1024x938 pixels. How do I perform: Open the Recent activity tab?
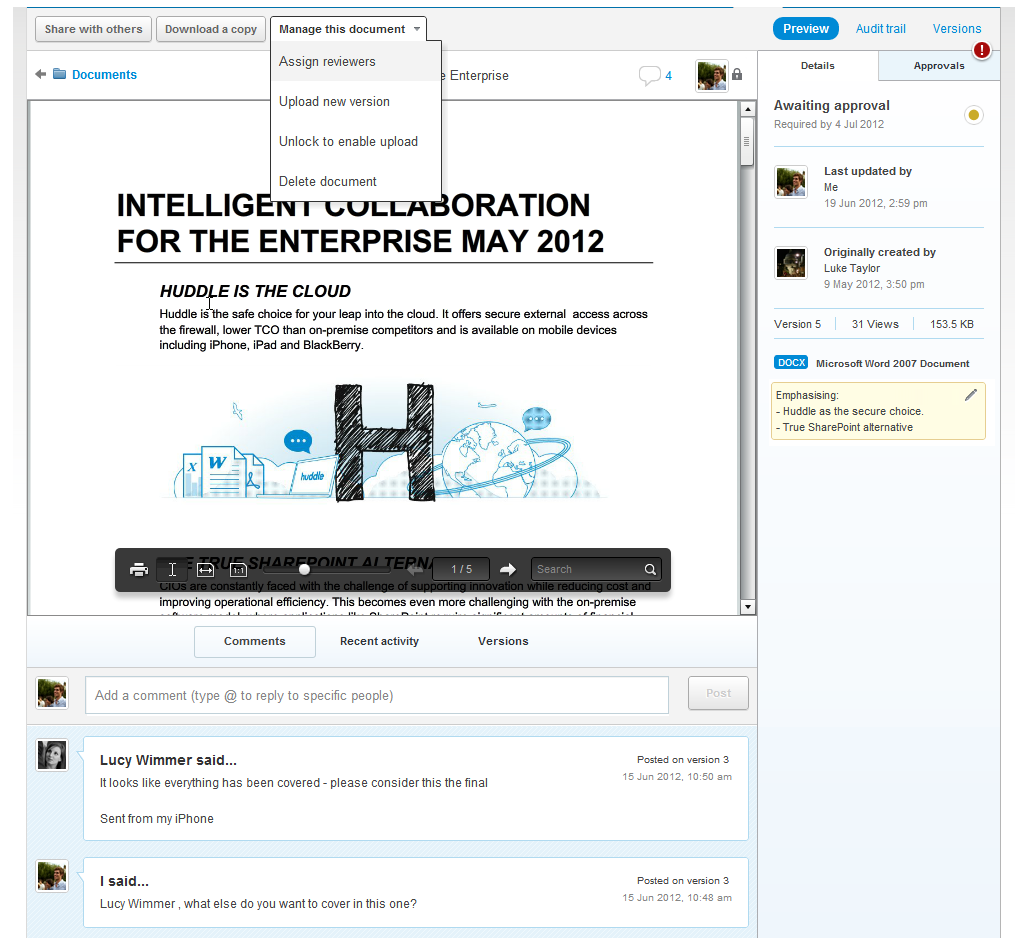[x=379, y=641]
